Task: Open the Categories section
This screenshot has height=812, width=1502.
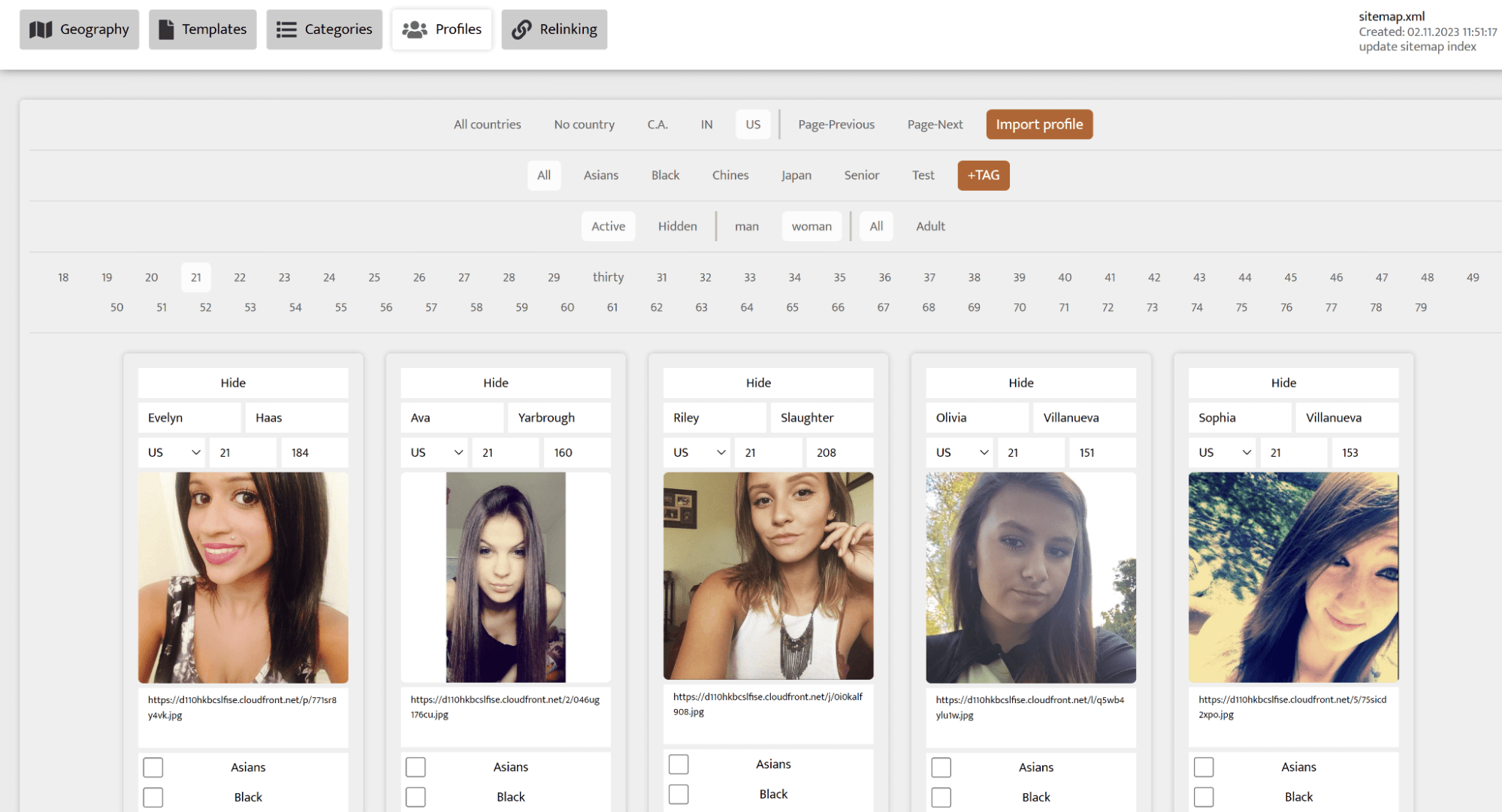Action: [x=324, y=29]
